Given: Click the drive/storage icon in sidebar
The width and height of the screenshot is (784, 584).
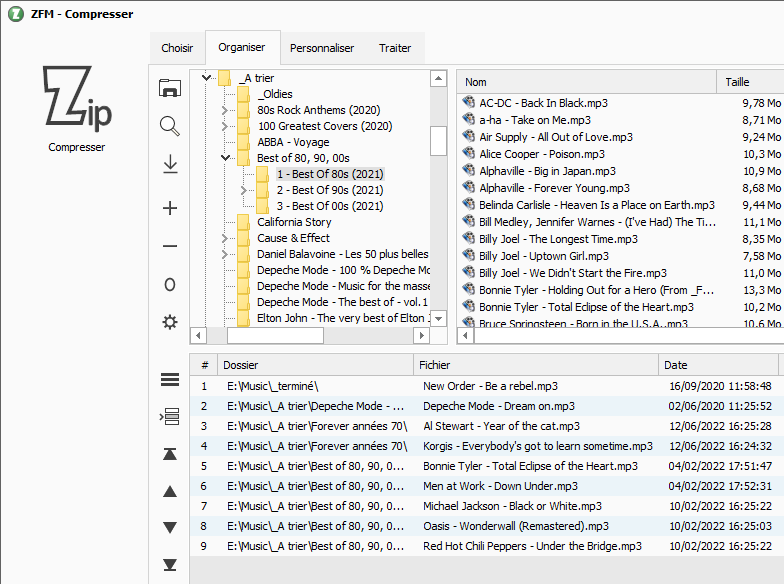Looking at the screenshot, I should [170, 88].
